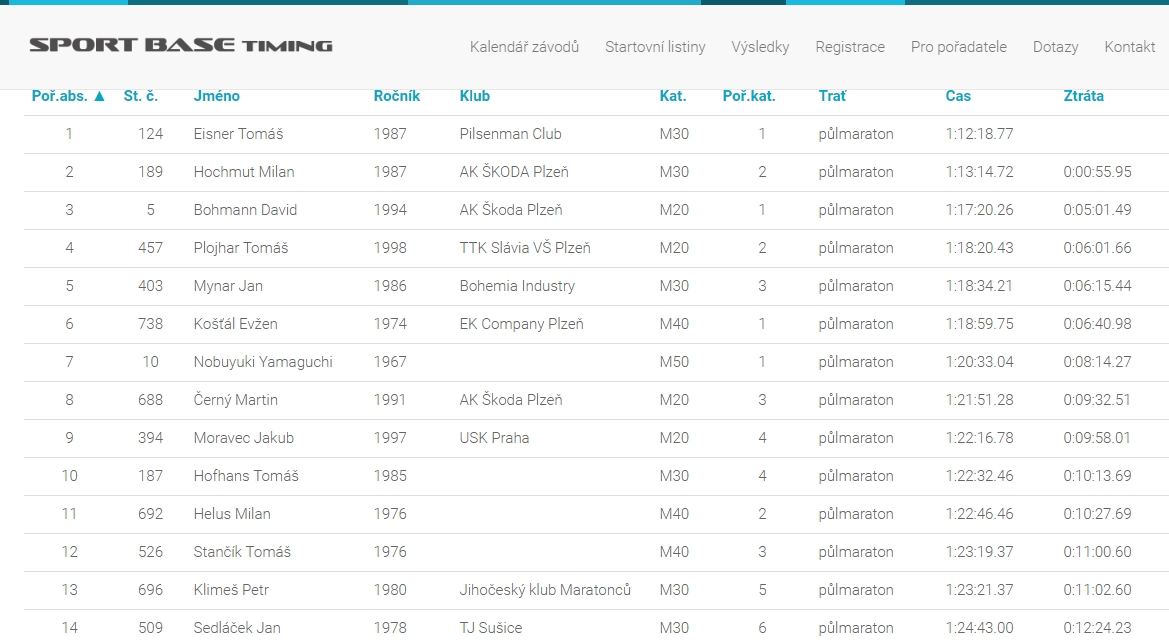Click the club TJ Sušice

(491, 629)
